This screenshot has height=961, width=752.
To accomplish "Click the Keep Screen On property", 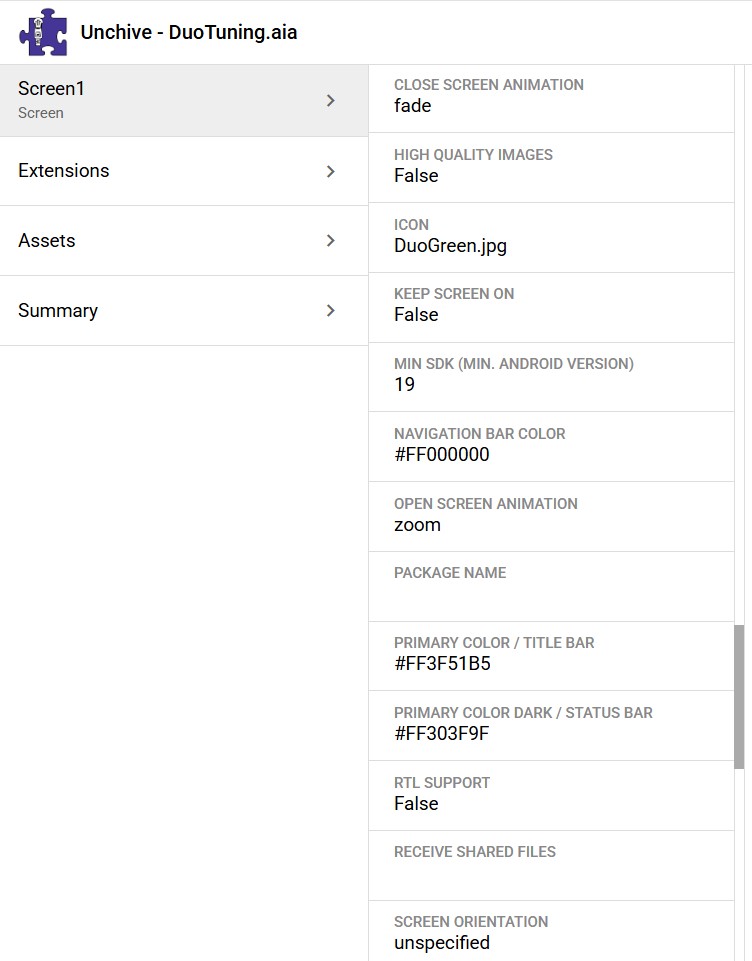I will [x=550, y=305].
